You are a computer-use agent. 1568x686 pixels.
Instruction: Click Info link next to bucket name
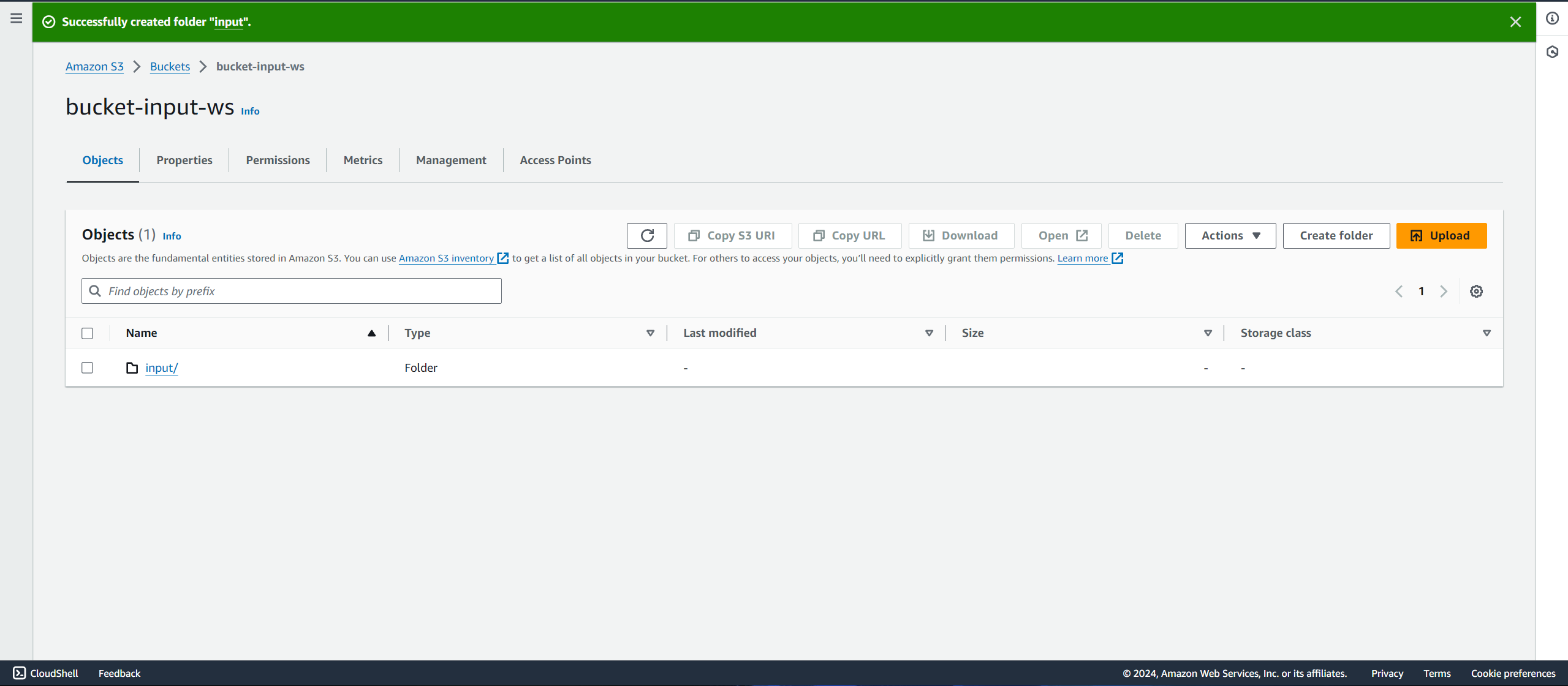click(x=250, y=111)
